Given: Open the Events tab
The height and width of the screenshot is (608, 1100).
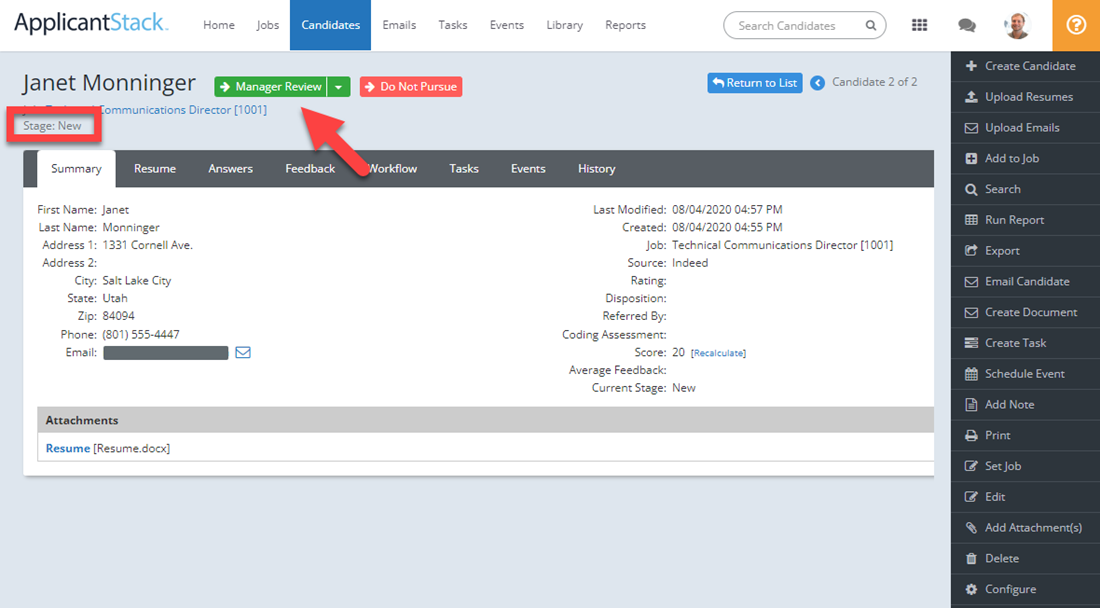Looking at the screenshot, I should point(528,169).
